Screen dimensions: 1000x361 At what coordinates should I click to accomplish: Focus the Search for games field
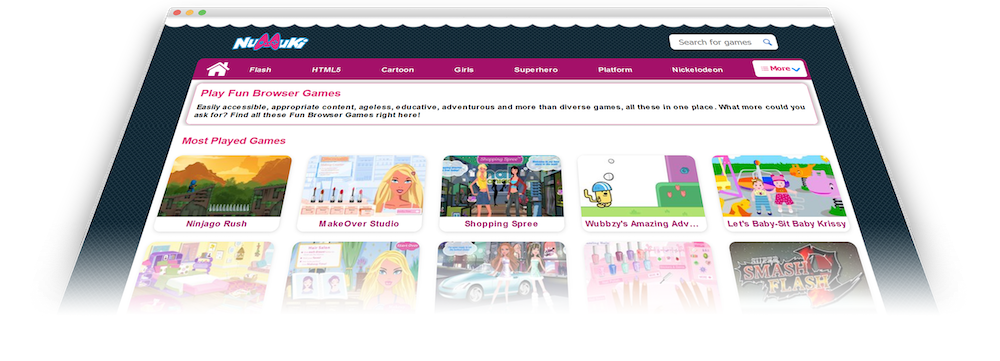[x=723, y=42]
